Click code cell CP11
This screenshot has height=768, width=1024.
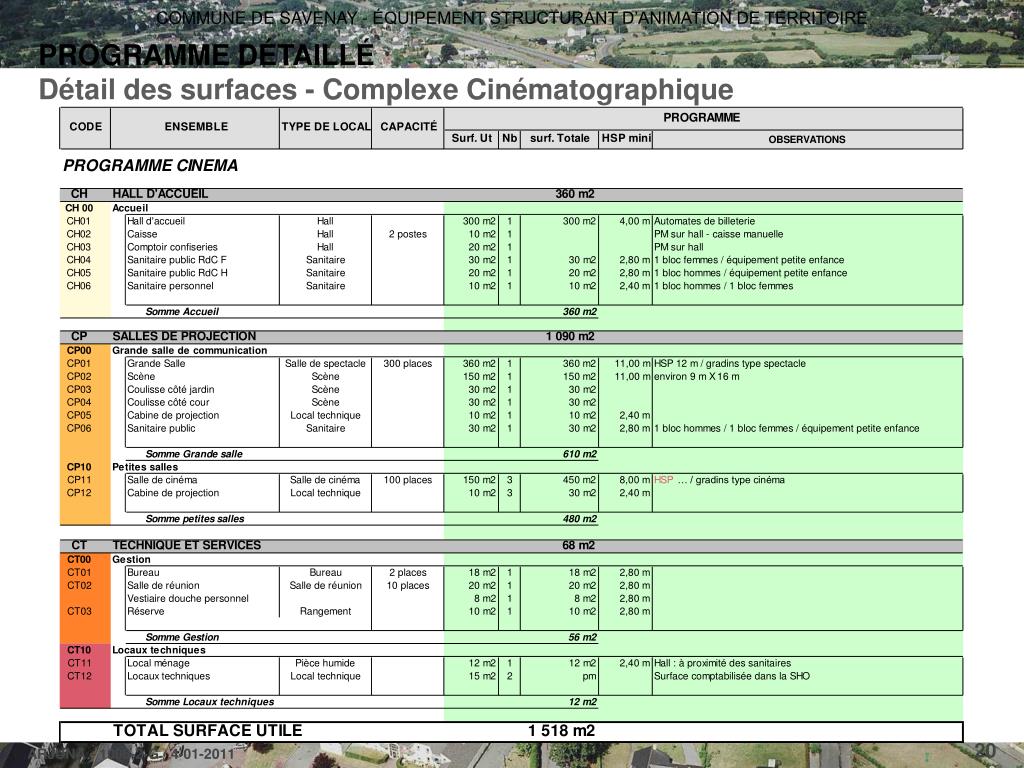click(79, 480)
